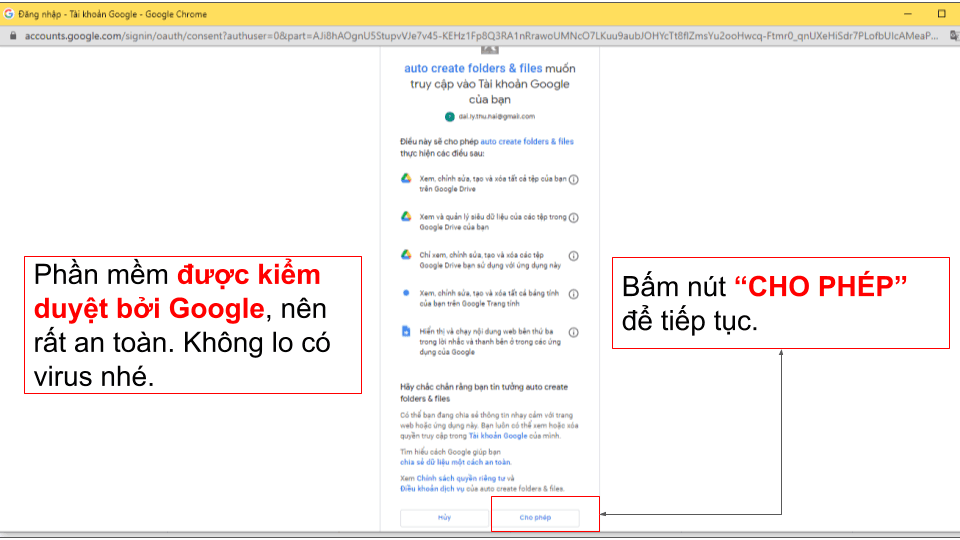
Task: Click Google Drive icon beside metadata permission
Action: point(407,217)
